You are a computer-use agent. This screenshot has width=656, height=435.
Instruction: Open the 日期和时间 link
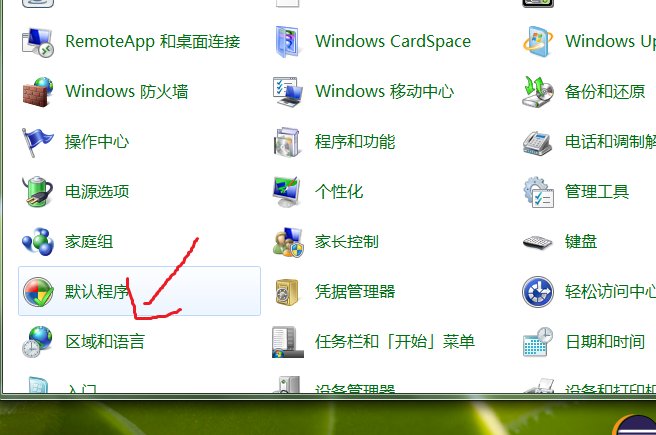pos(604,342)
